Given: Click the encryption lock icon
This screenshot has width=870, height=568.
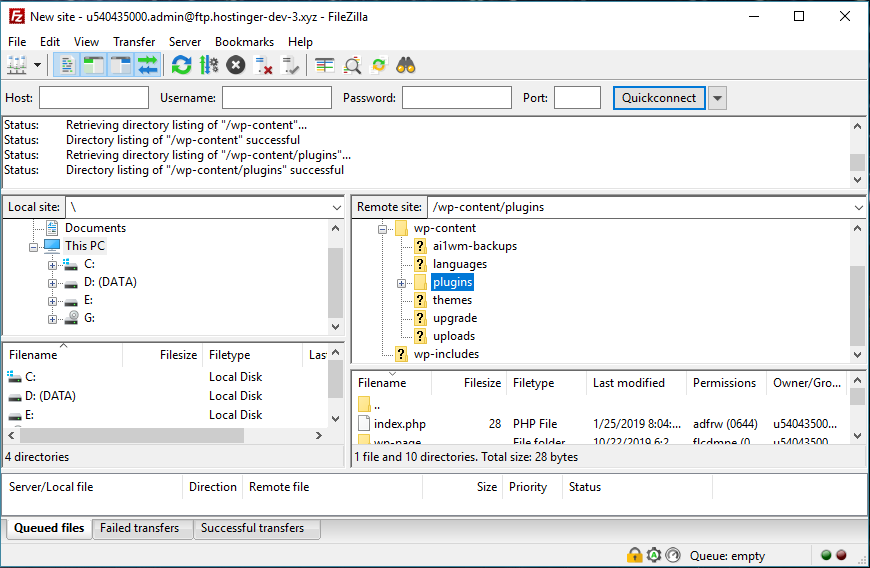Looking at the screenshot, I should click(634, 555).
